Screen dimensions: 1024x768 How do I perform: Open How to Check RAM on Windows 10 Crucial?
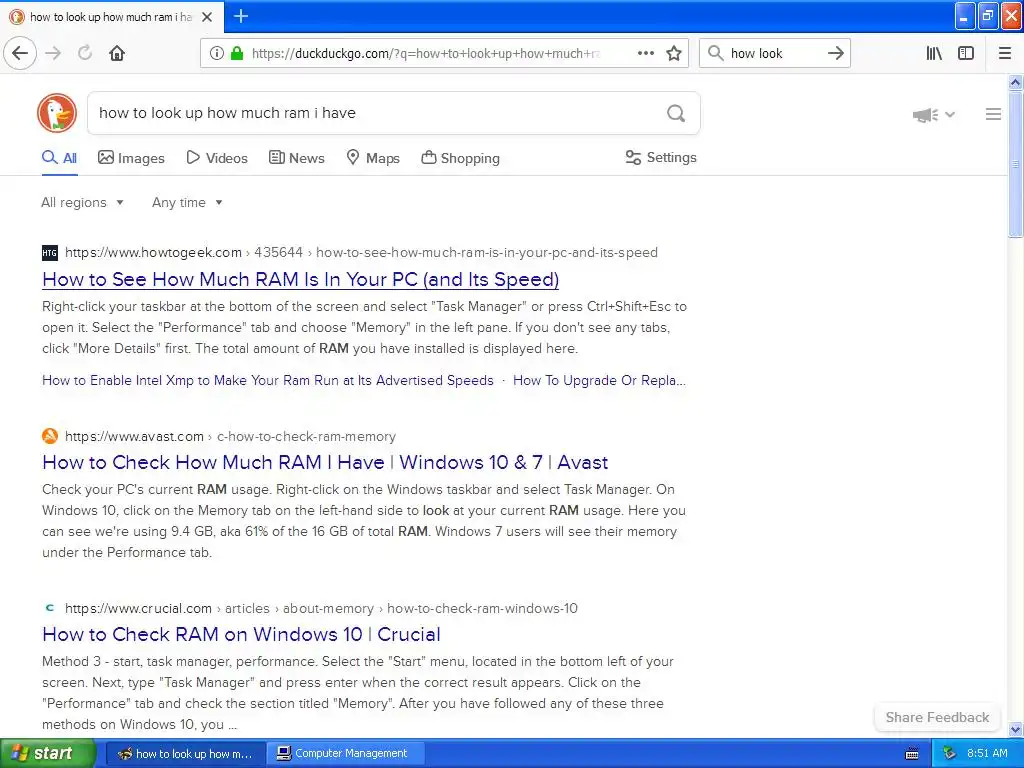click(x=242, y=634)
